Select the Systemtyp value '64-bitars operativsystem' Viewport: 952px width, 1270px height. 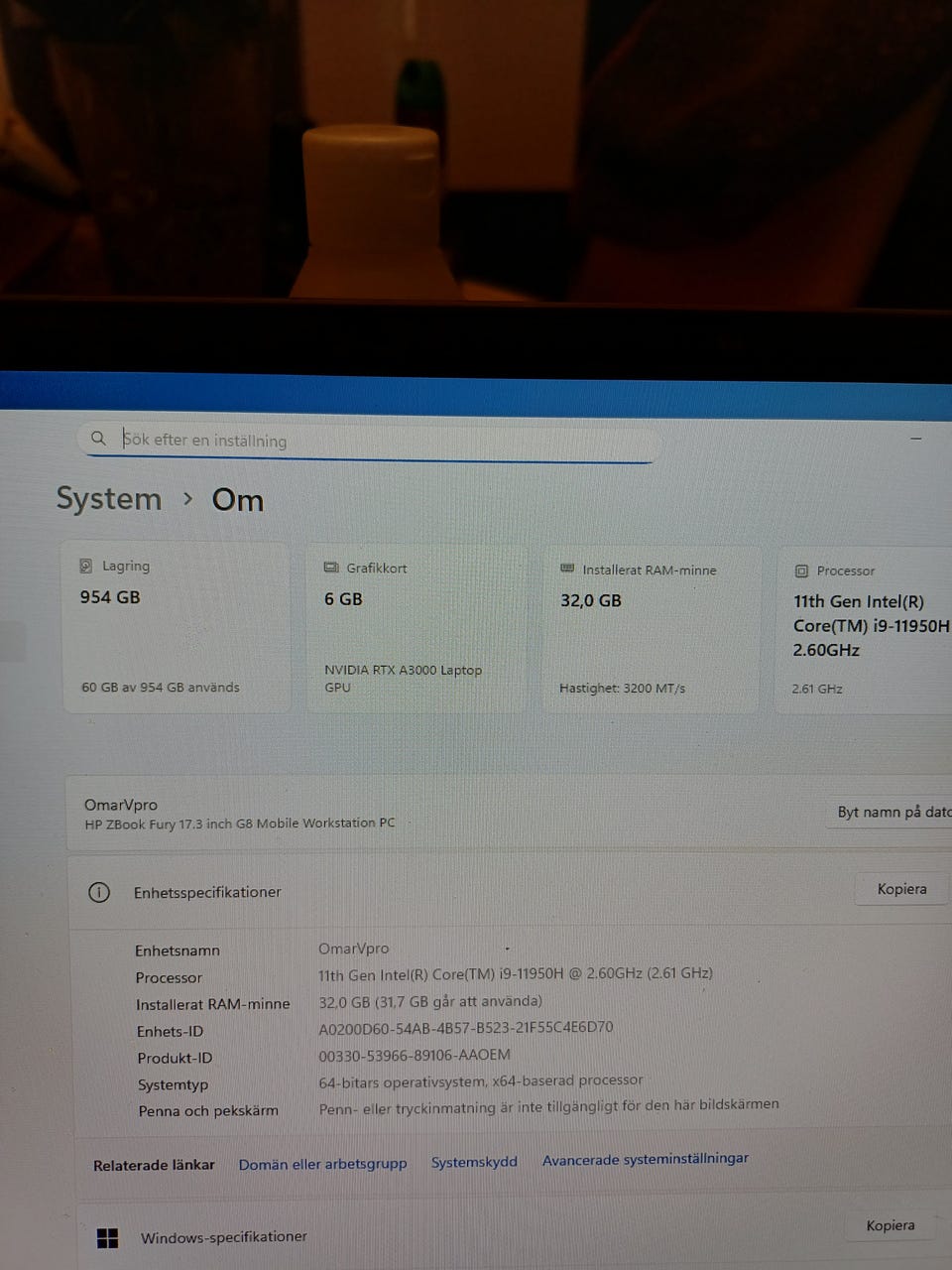[481, 1080]
